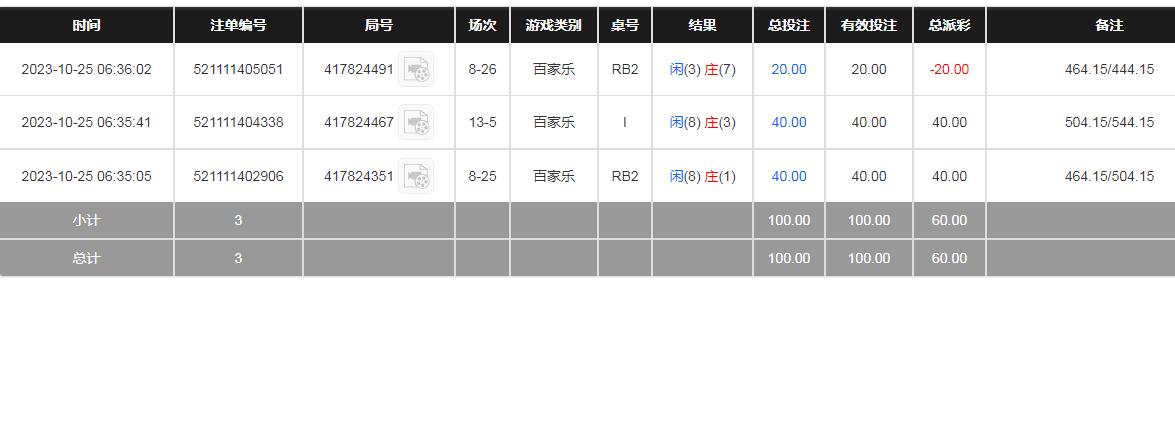Click the 总投注 column header
Image resolution: width=1175 pixels, height=436 pixels.
[789, 25]
